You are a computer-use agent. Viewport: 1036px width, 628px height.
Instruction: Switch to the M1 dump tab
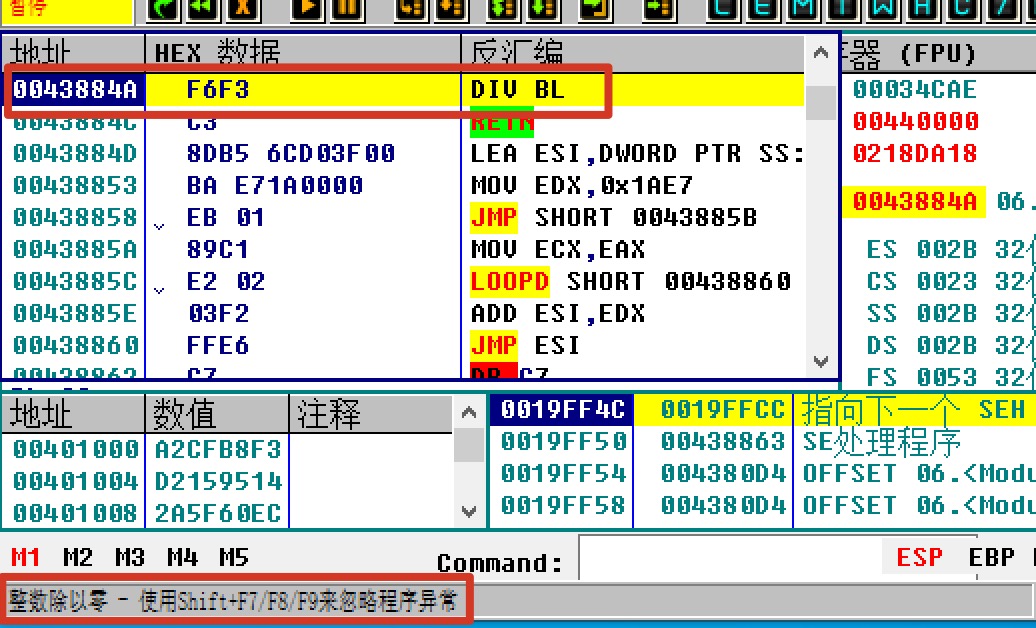point(26,557)
